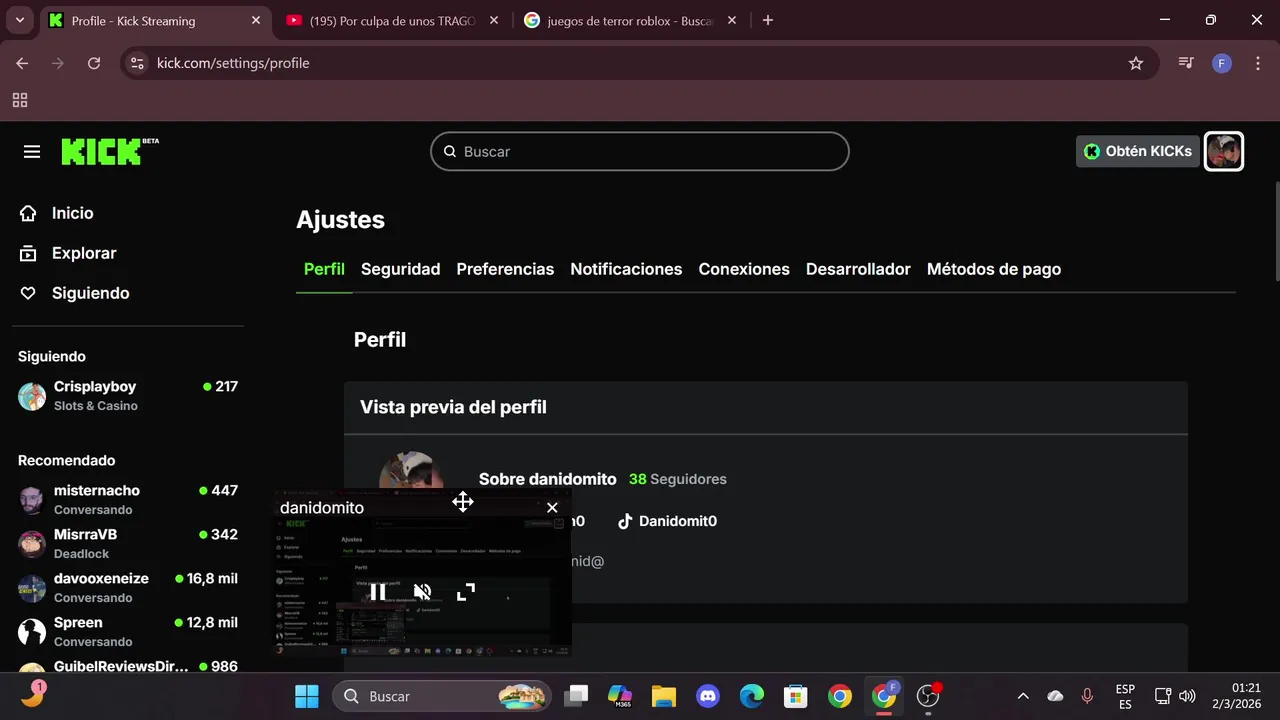The image size is (1280, 720).
Task: Select the Perfil settings tab
Action: [x=324, y=269]
